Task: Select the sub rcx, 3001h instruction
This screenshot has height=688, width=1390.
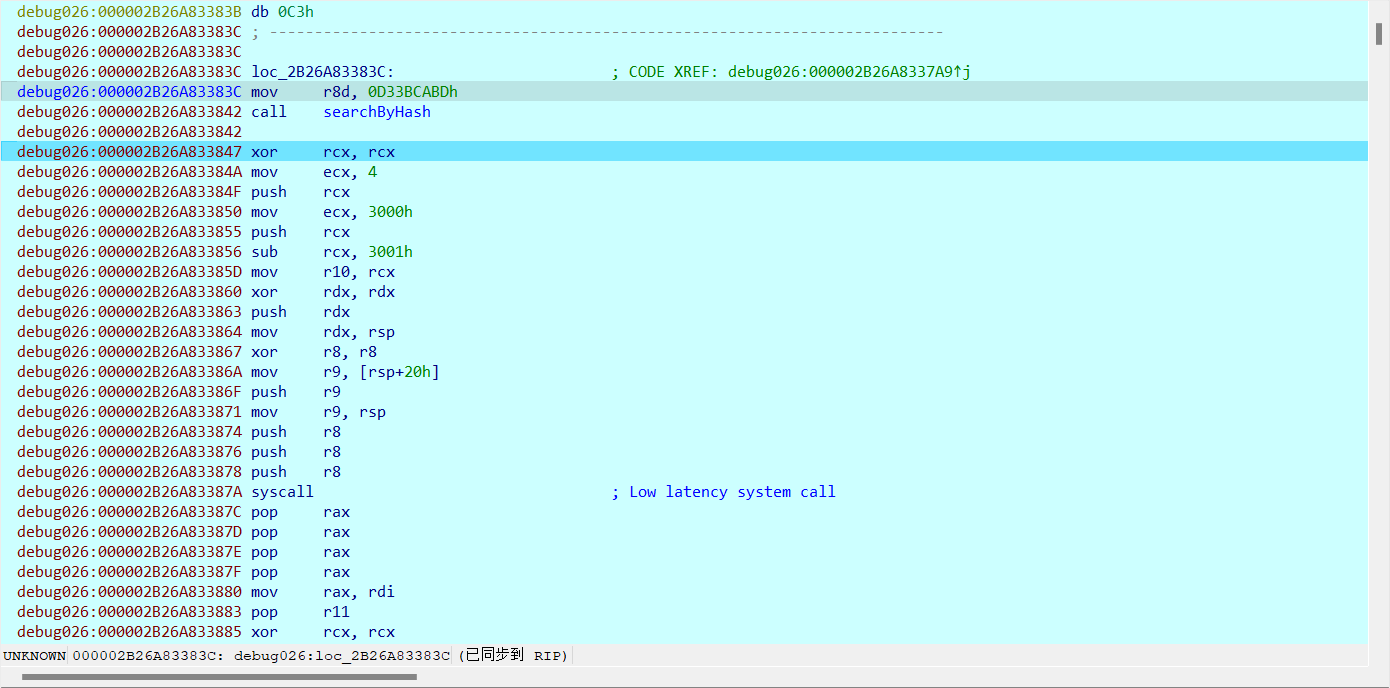Action: click(331, 252)
